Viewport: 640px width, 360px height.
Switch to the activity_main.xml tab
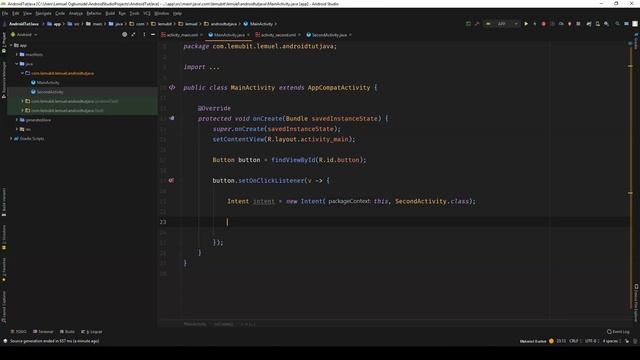[182, 35]
